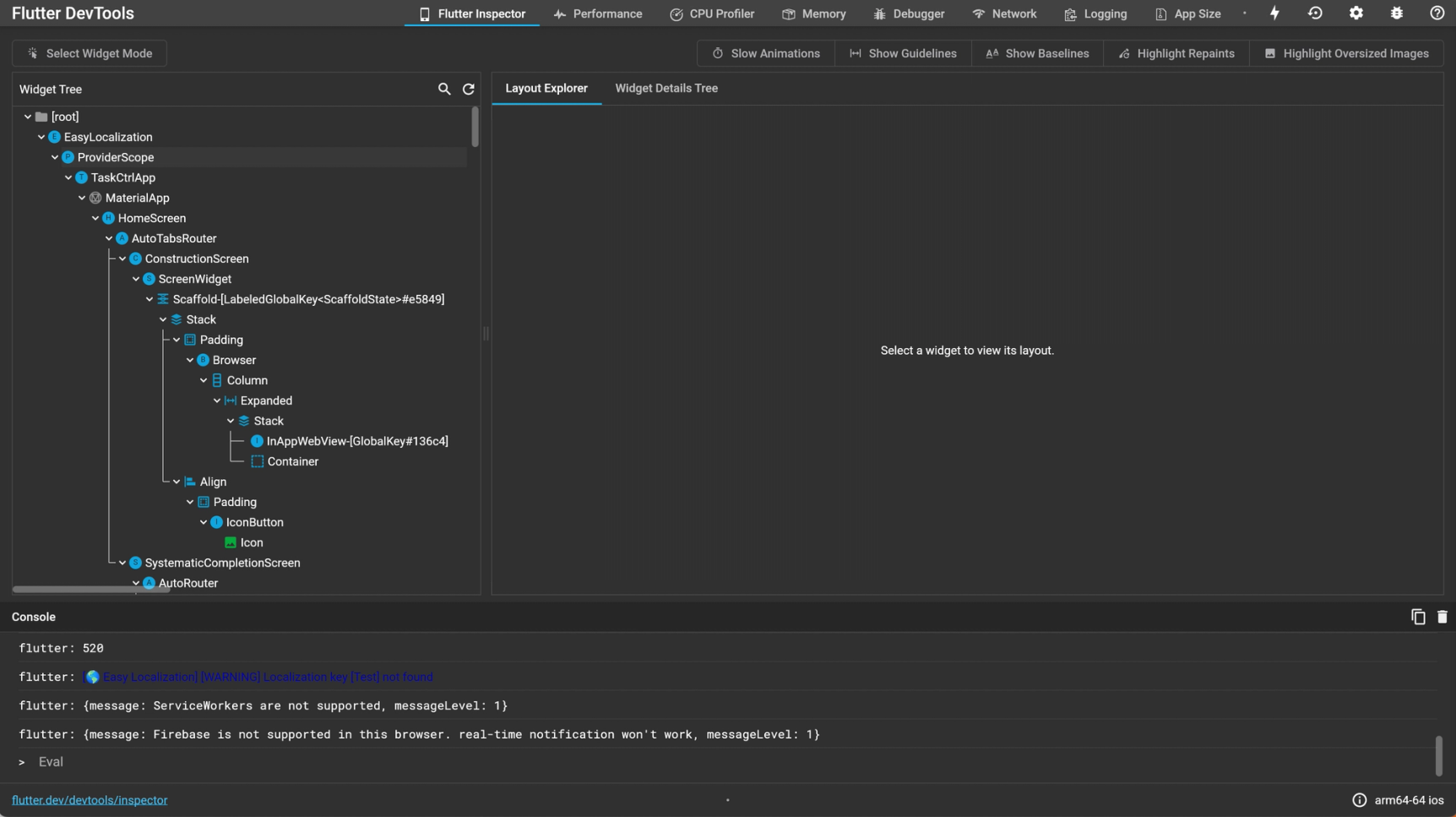Collapse the [root] node
This screenshot has height=817, width=1456.
(28, 117)
